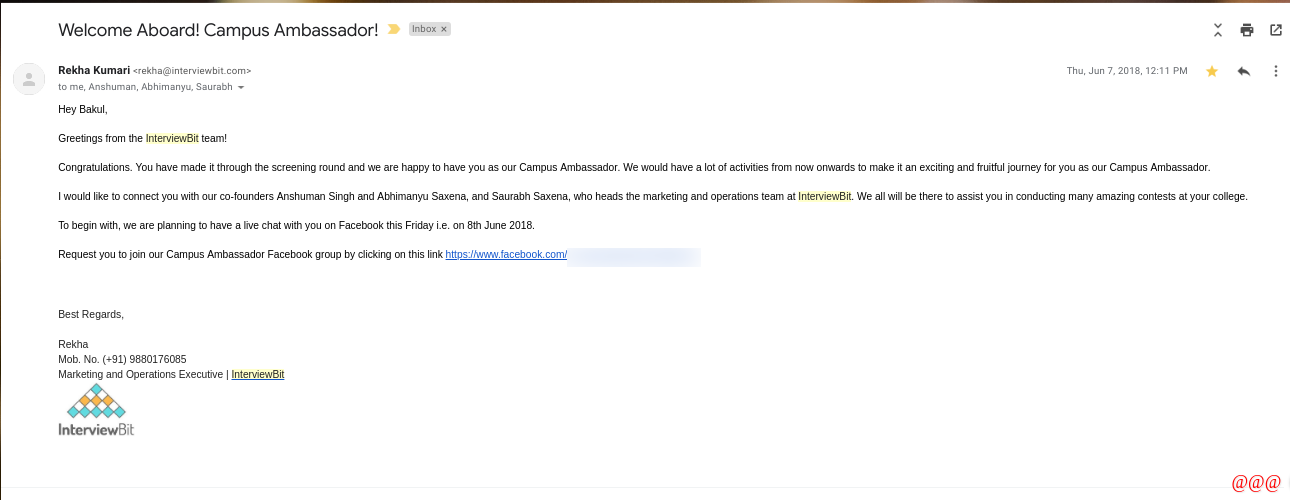Open the facebook.com group link

click(506, 255)
